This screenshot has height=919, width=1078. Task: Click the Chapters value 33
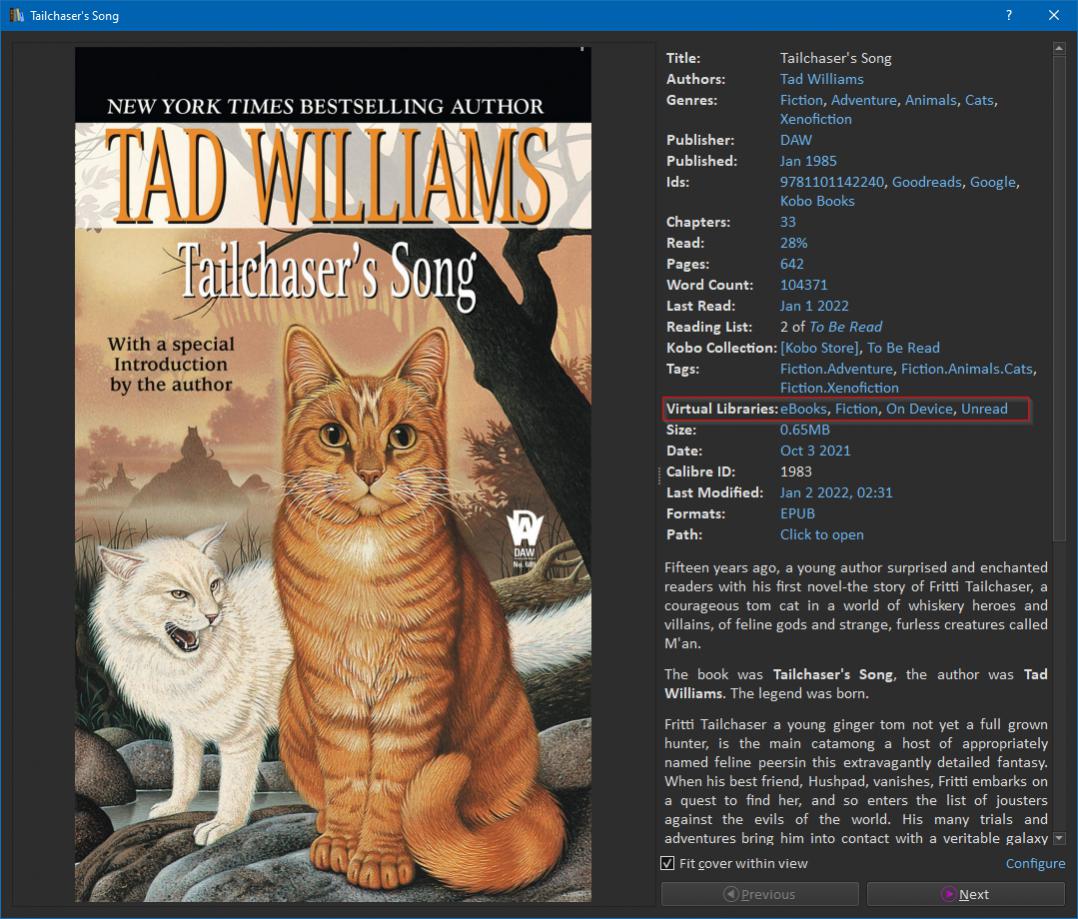tap(788, 222)
